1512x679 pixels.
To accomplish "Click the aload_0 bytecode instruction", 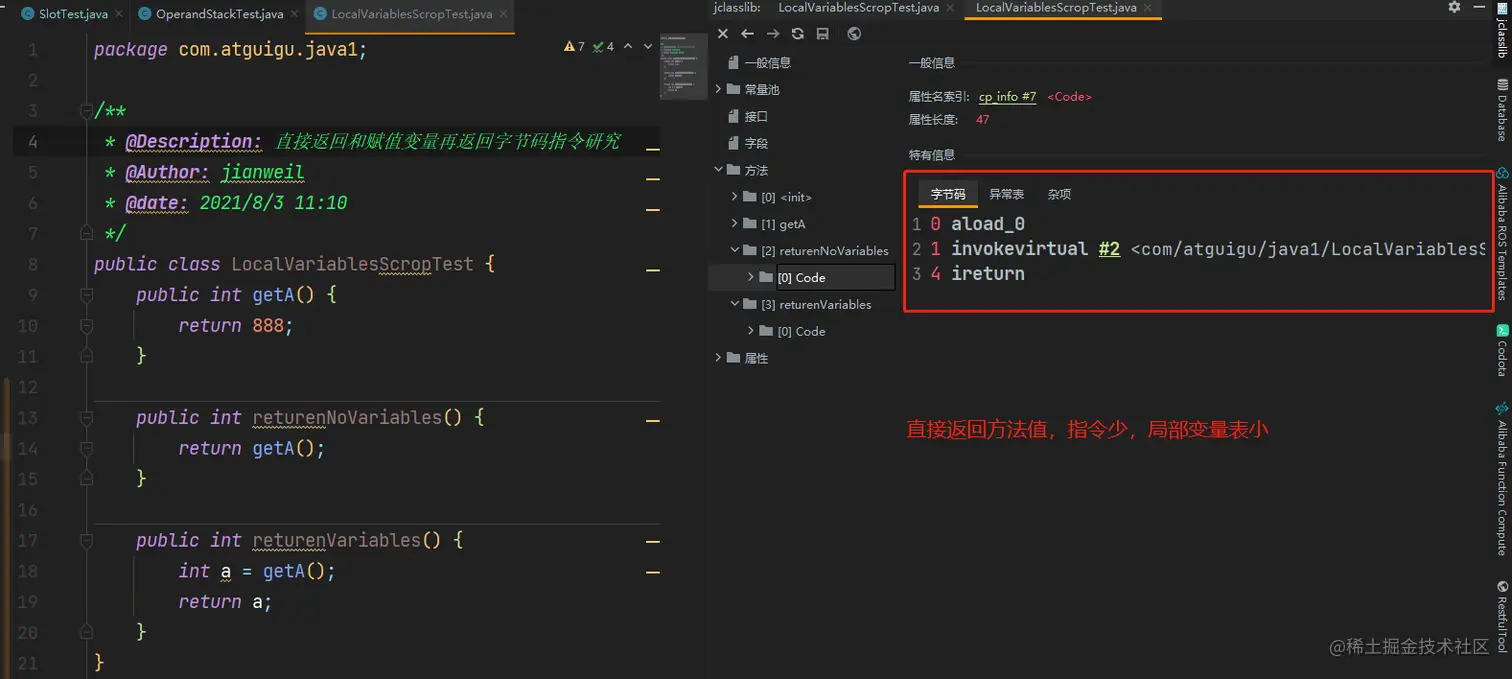I will point(988,224).
